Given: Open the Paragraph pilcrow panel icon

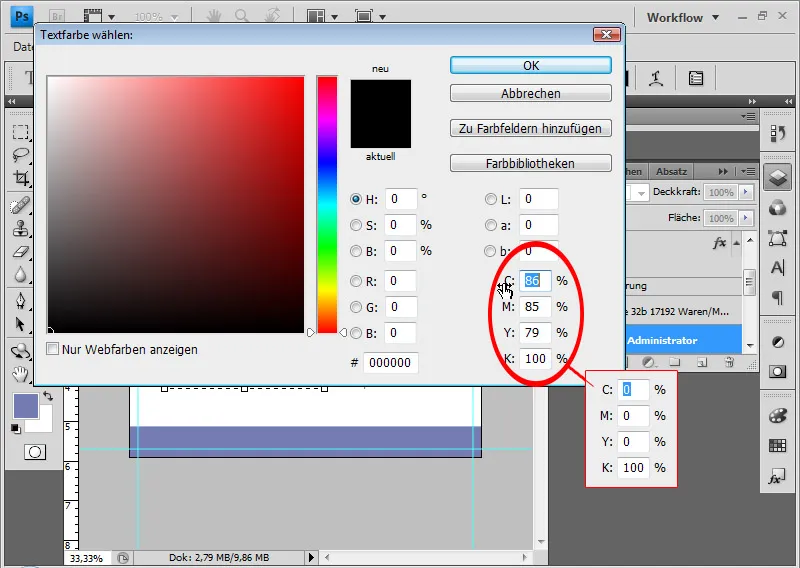Looking at the screenshot, I should tap(778, 297).
